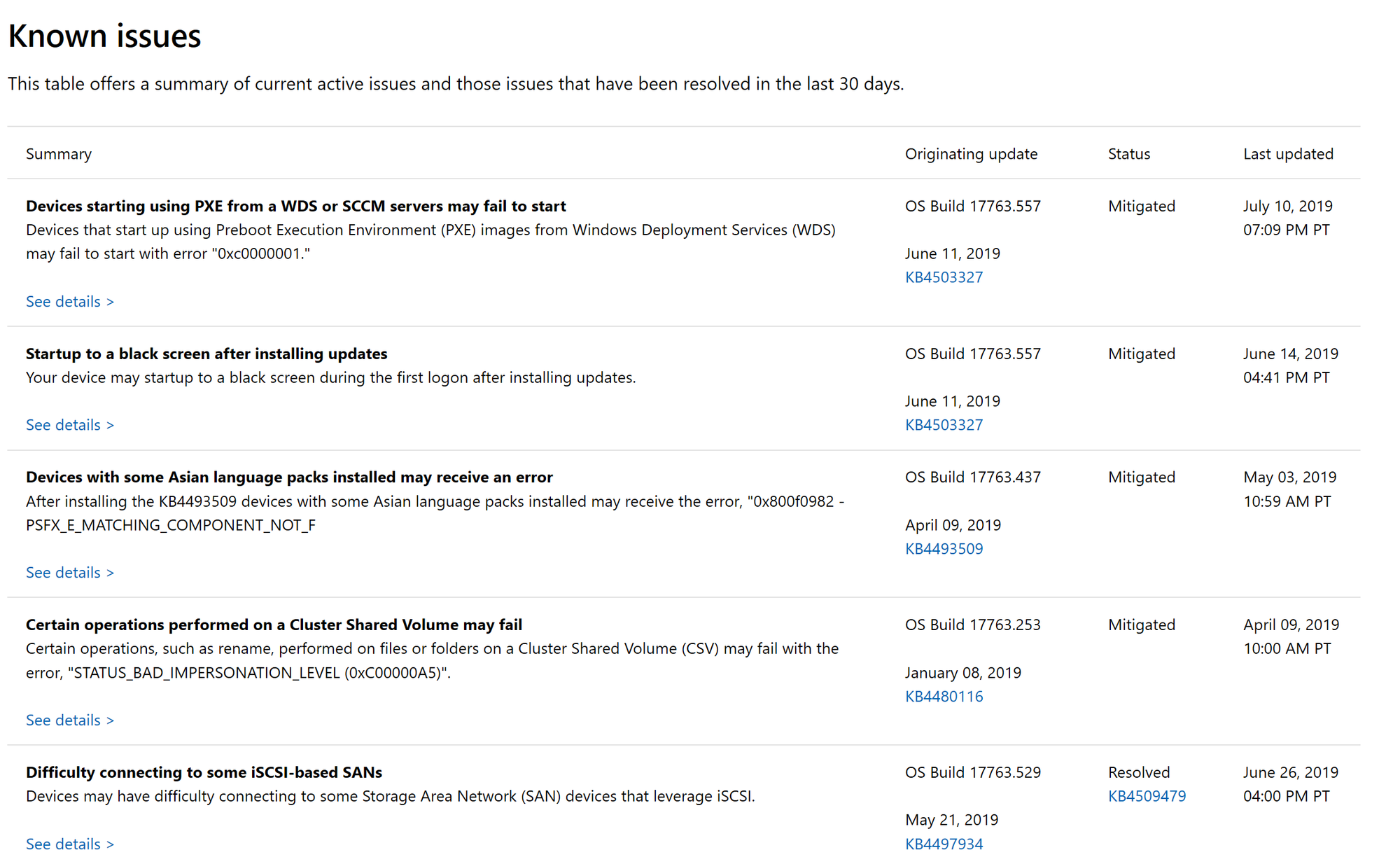This screenshot has width=1400, height=864.
Task: Select the PXE WDS issue title row
Action: tap(295, 206)
